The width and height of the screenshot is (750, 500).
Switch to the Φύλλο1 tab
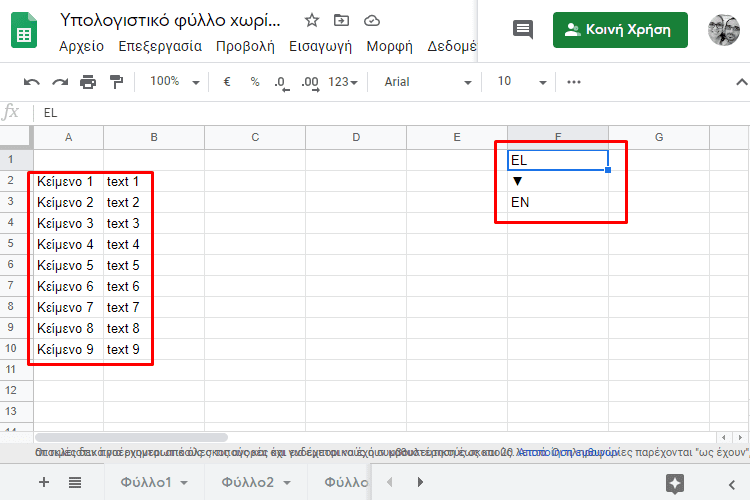[x=146, y=482]
